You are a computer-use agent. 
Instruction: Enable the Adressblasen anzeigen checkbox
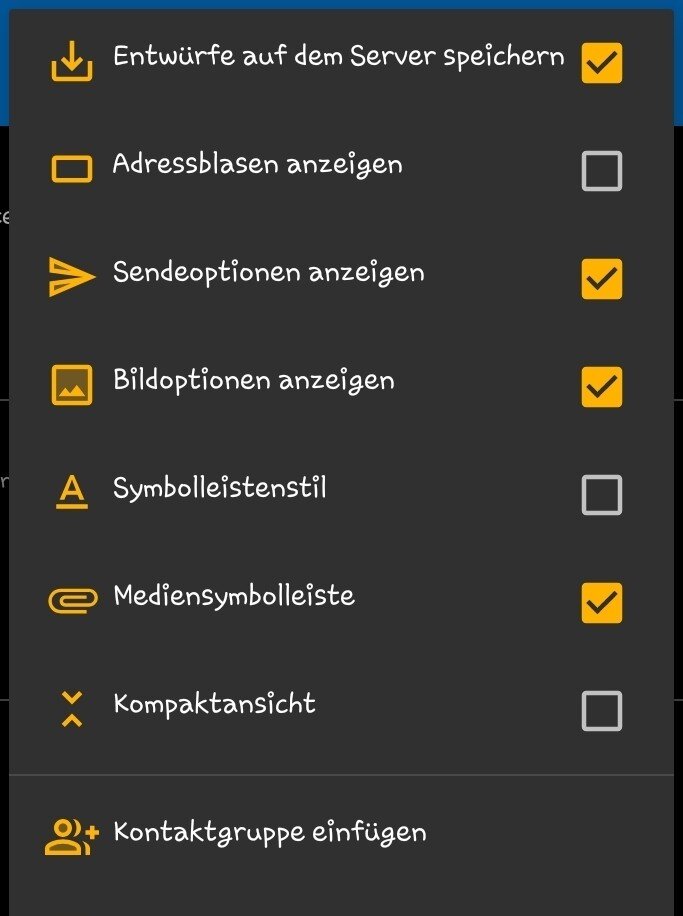pyautogui.click(x=601, y=171)
